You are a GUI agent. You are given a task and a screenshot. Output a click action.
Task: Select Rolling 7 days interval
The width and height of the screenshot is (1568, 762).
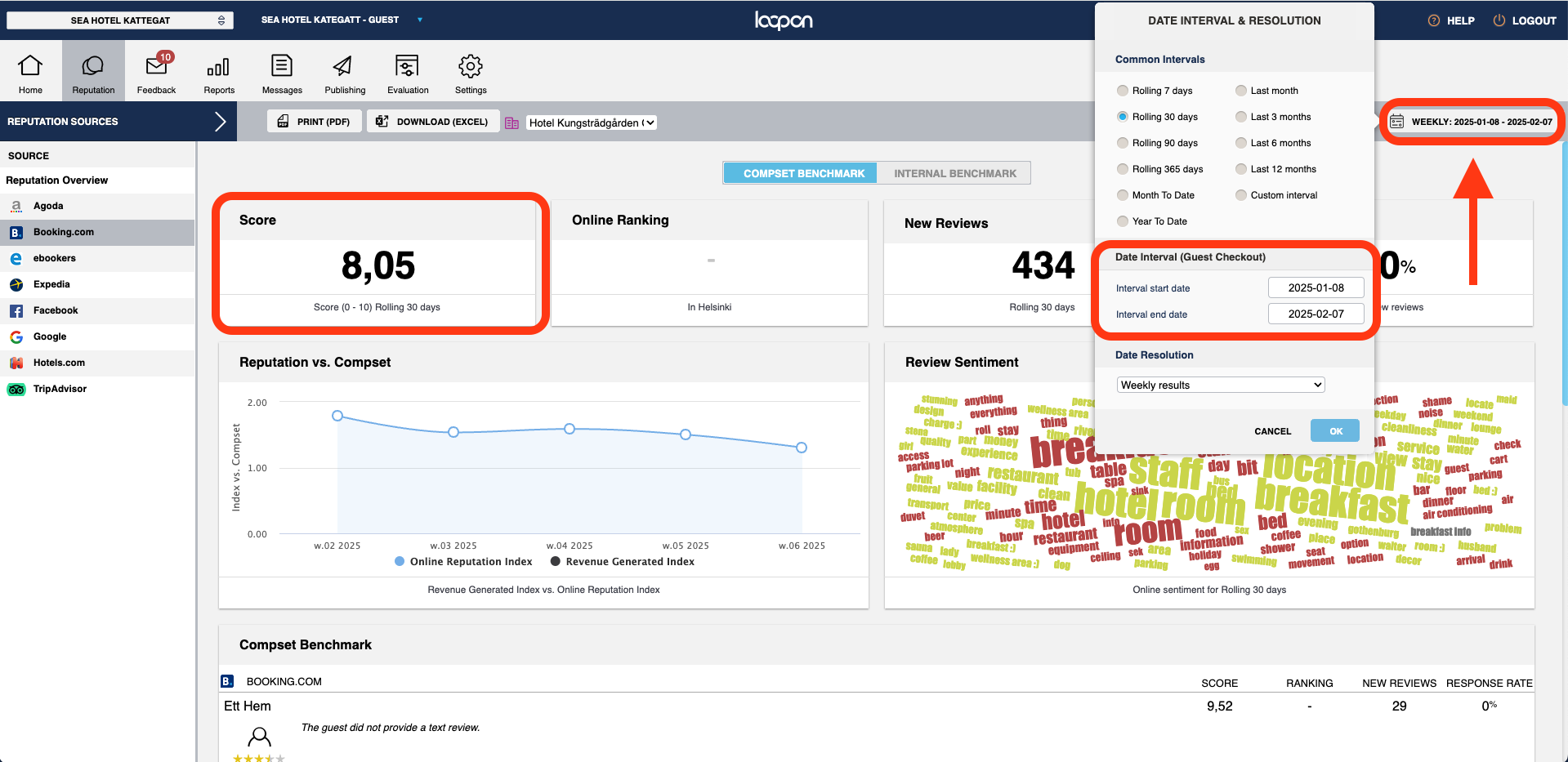(1123, 91)
